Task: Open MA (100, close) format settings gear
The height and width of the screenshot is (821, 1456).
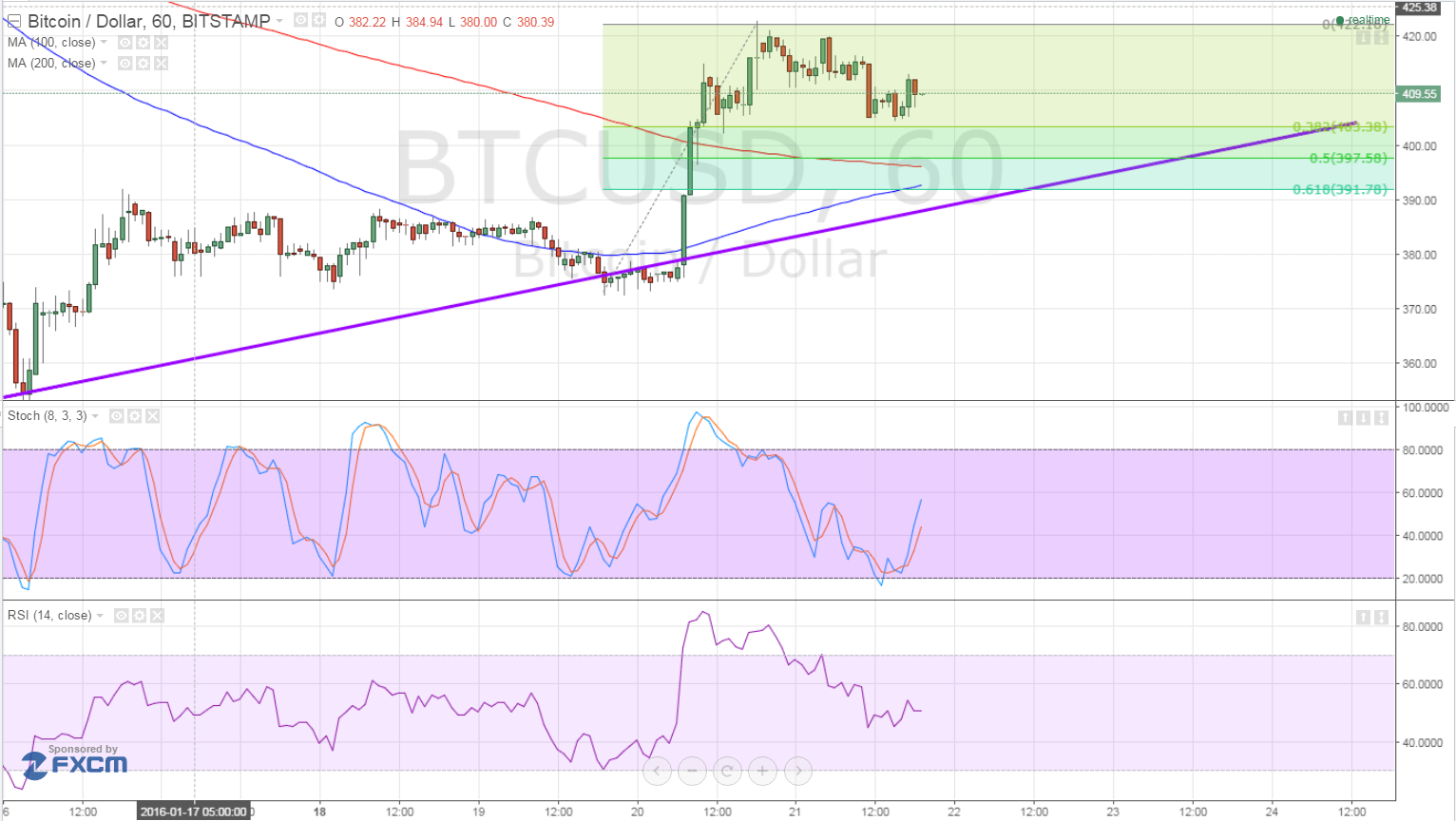Action: [143, 43]
